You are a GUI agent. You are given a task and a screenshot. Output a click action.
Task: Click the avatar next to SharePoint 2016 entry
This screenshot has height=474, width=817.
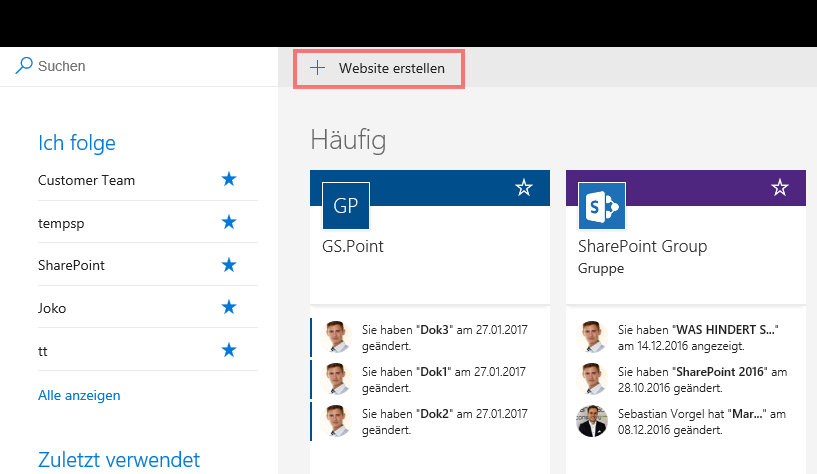592,379
